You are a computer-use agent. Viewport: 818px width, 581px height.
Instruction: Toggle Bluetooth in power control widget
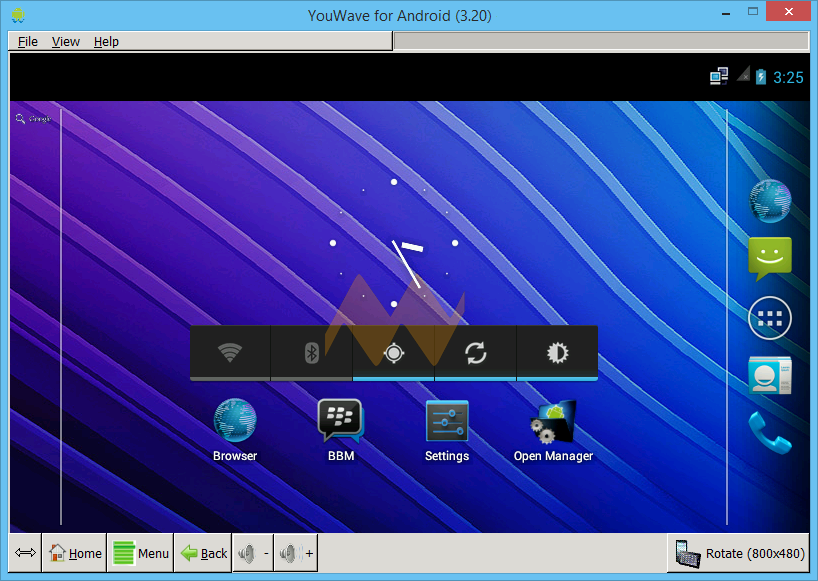[311, 353]
